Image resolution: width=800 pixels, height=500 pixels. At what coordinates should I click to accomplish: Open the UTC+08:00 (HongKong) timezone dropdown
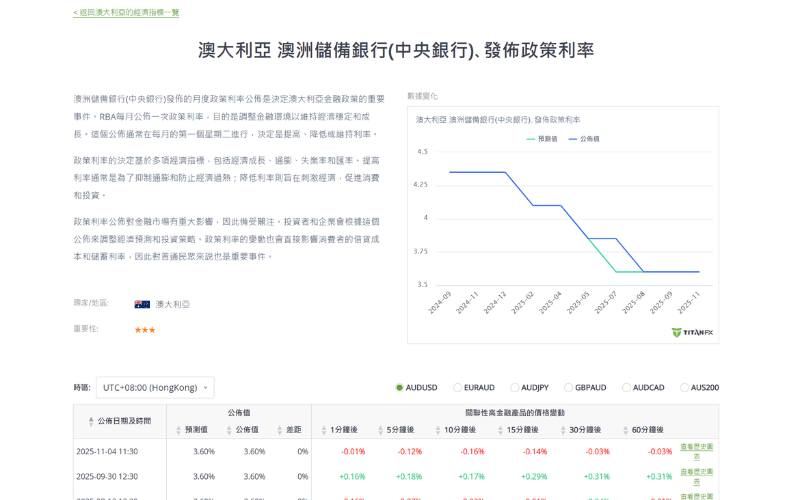(x=155, y=388)
